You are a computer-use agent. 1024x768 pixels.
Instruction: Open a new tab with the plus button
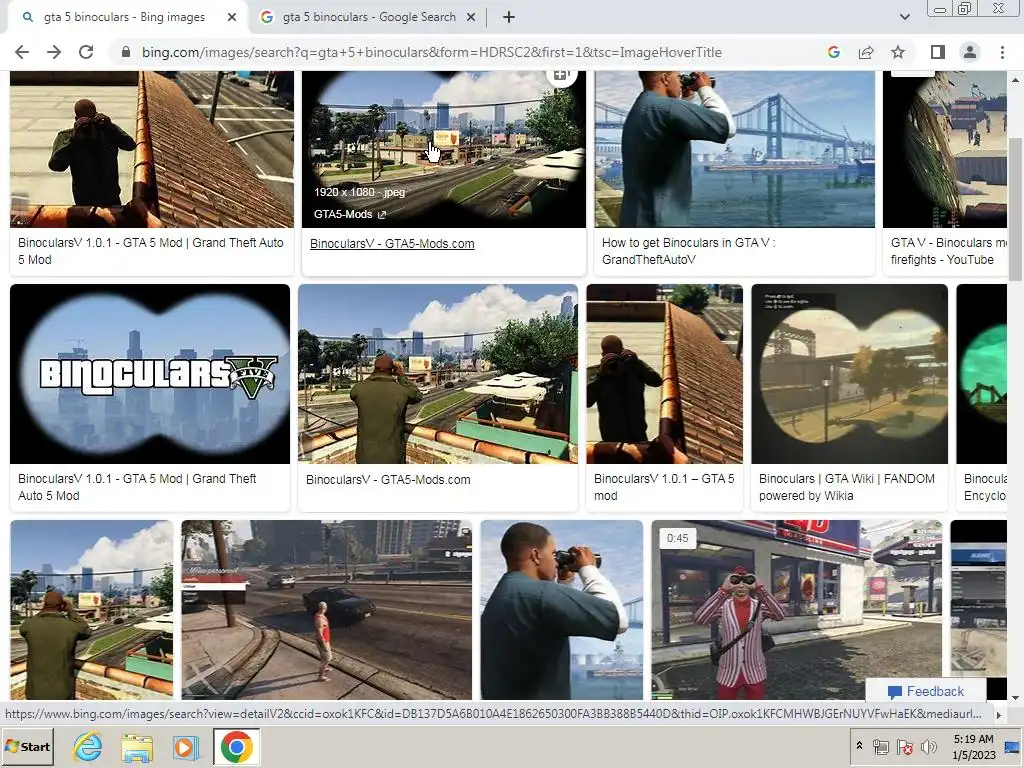click(509, 18)
